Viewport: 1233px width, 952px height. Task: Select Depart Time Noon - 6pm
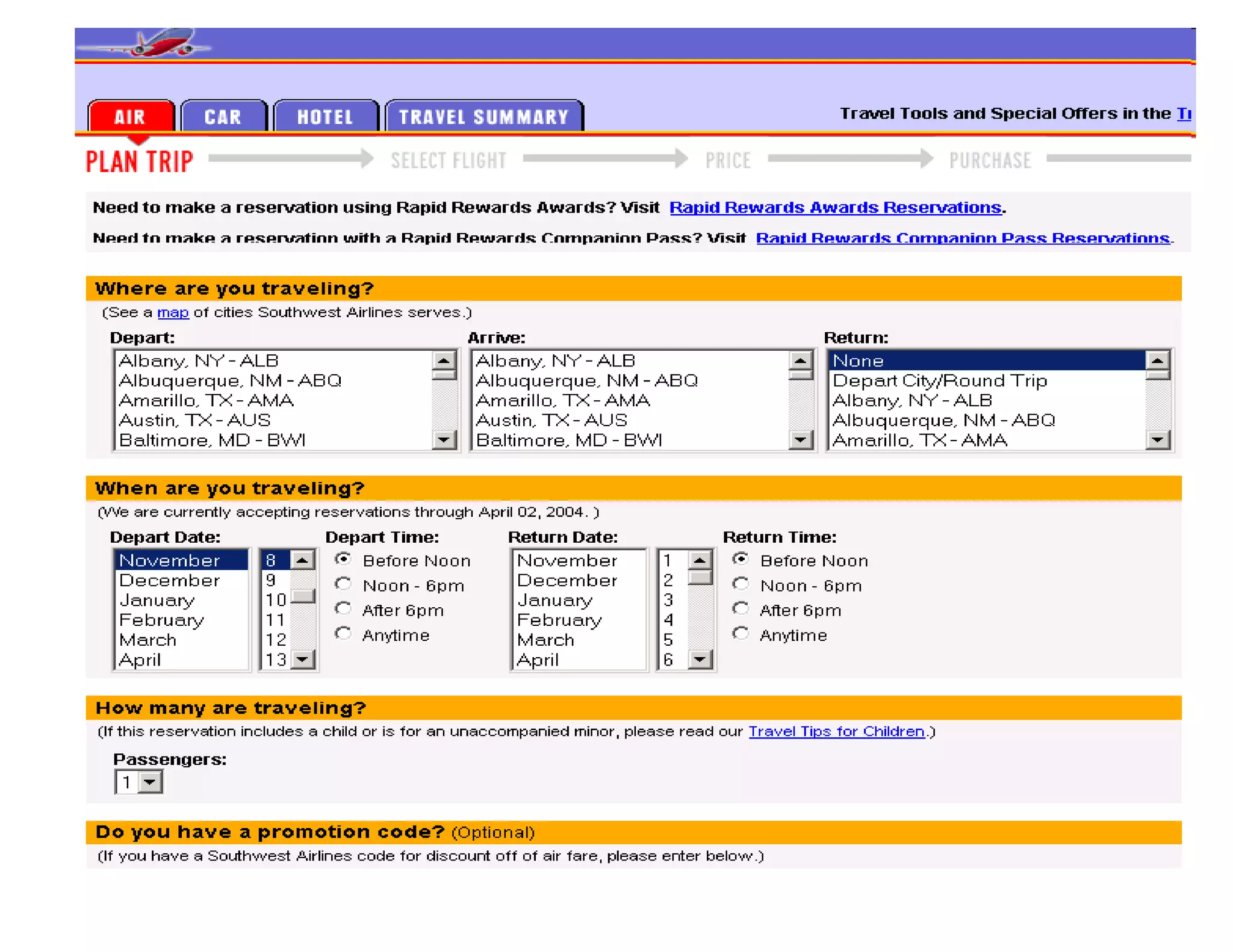pyautogui.click(x=344, y=584)
